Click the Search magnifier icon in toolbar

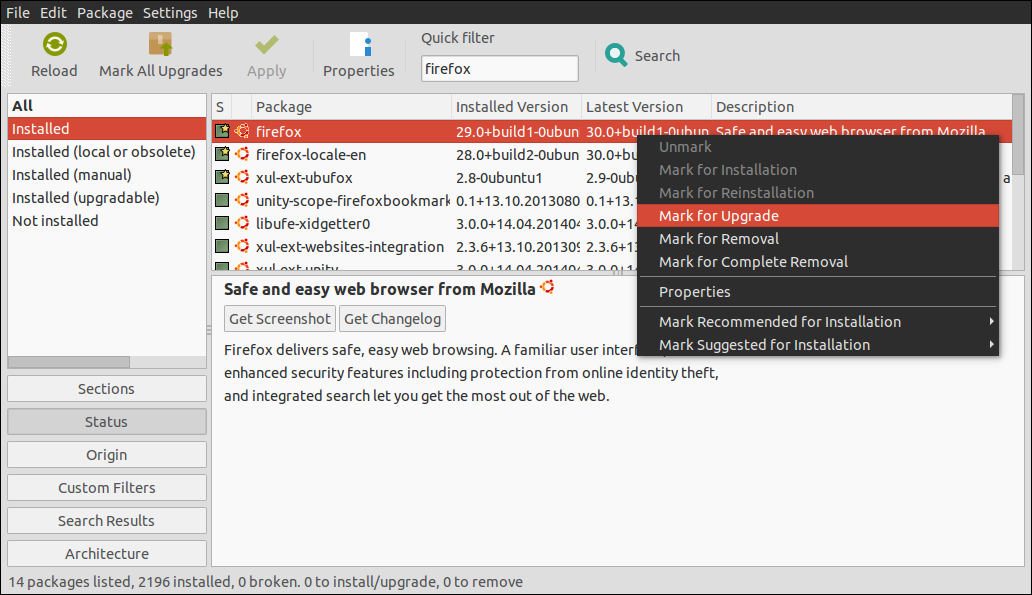pyautogui.click(x=616, y=55)
